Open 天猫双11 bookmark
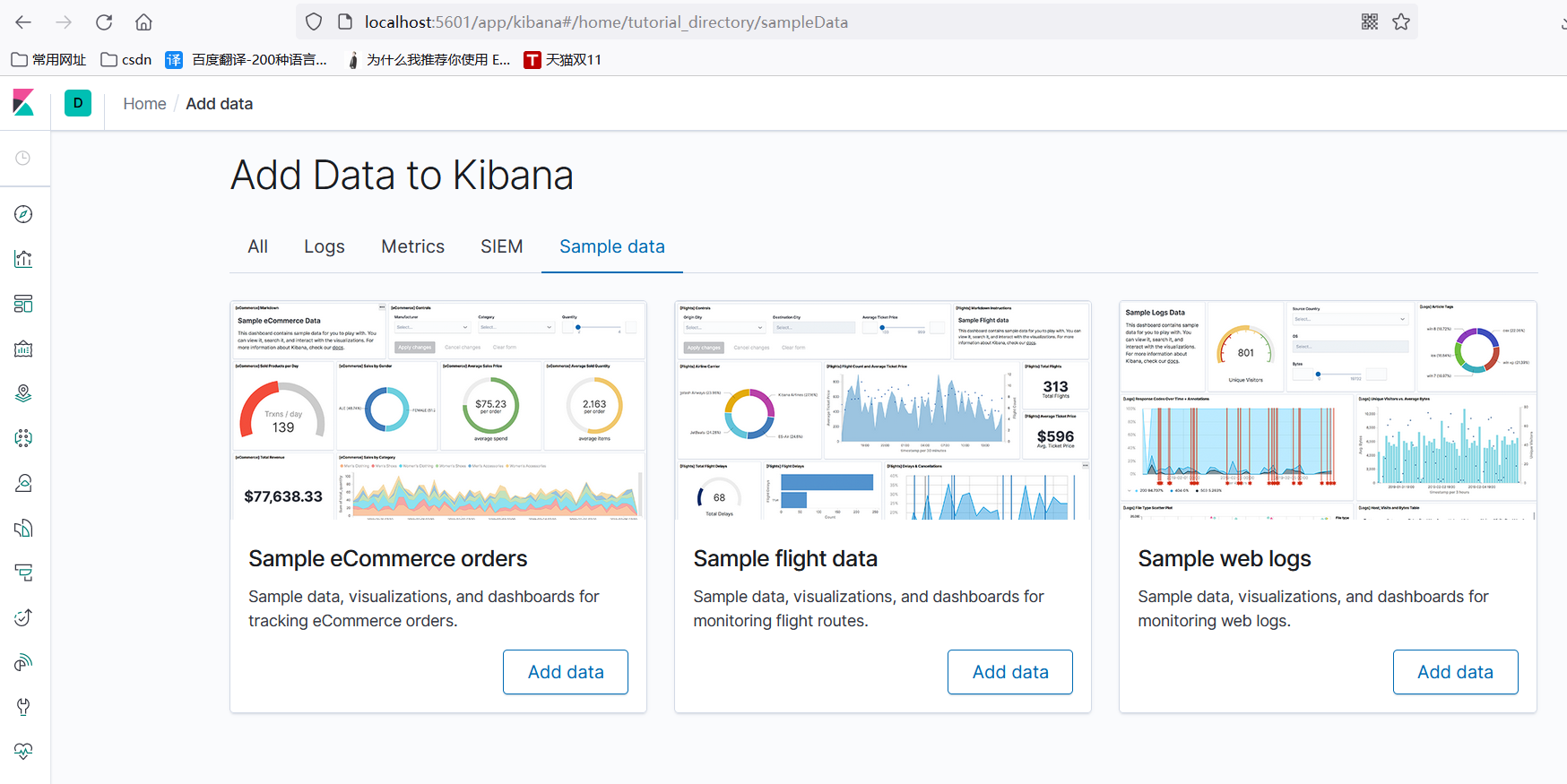 (563, 60)
